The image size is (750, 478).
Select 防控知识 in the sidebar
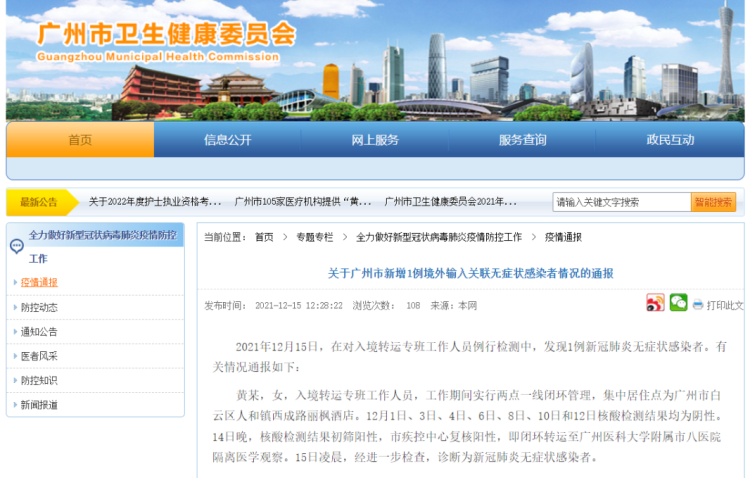click(39, 380)
